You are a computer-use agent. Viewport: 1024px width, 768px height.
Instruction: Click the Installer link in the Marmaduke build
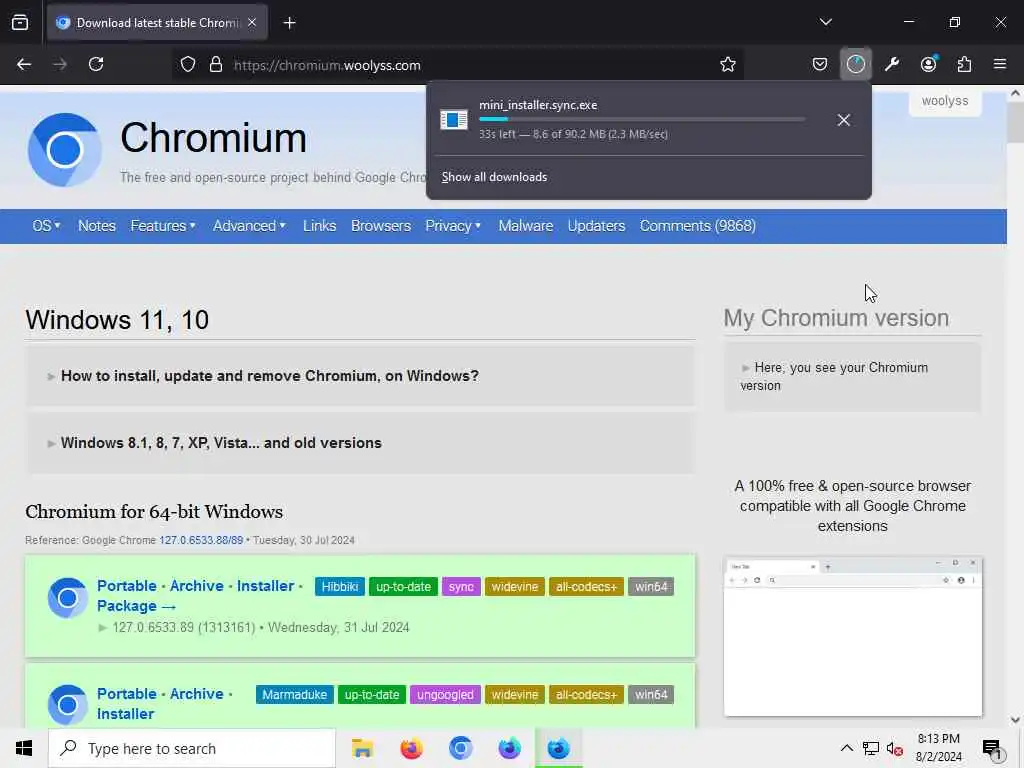tap(125, 714)
